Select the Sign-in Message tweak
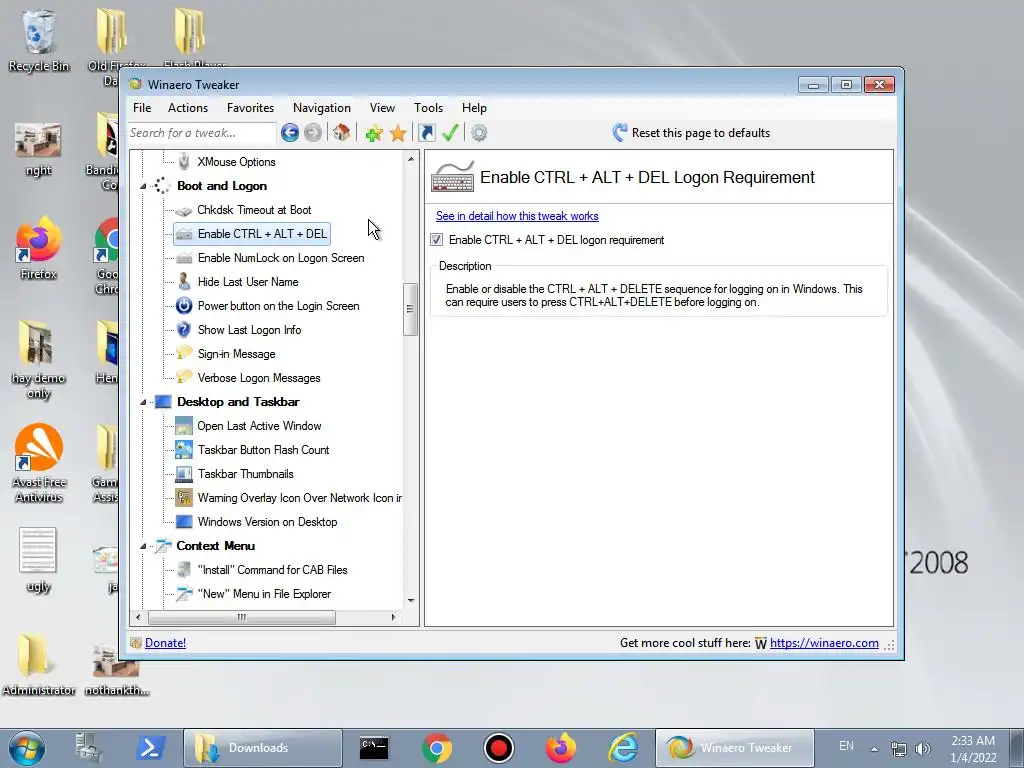The width and height of the screenshot is (1024, 768). coord(236,354)
